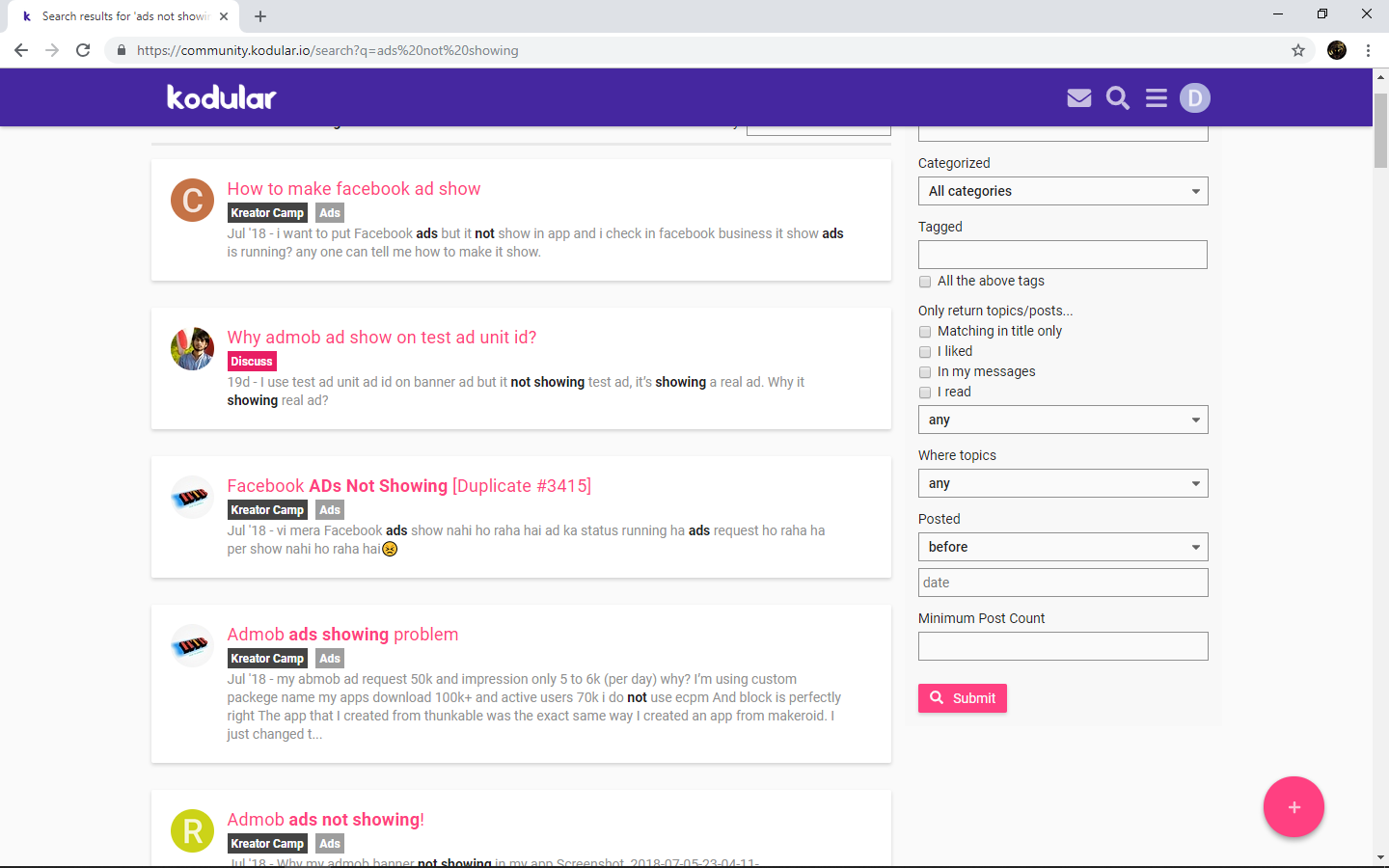
Task: Open the messages envelope icon
Action: click(x=1078, y=97)
